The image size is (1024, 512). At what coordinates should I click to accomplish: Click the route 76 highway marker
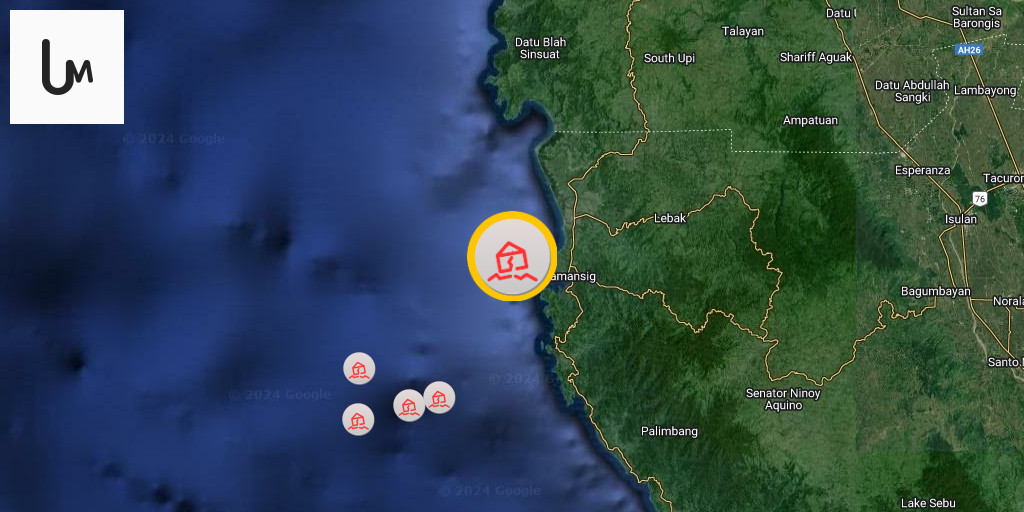(x=979, y=198)
